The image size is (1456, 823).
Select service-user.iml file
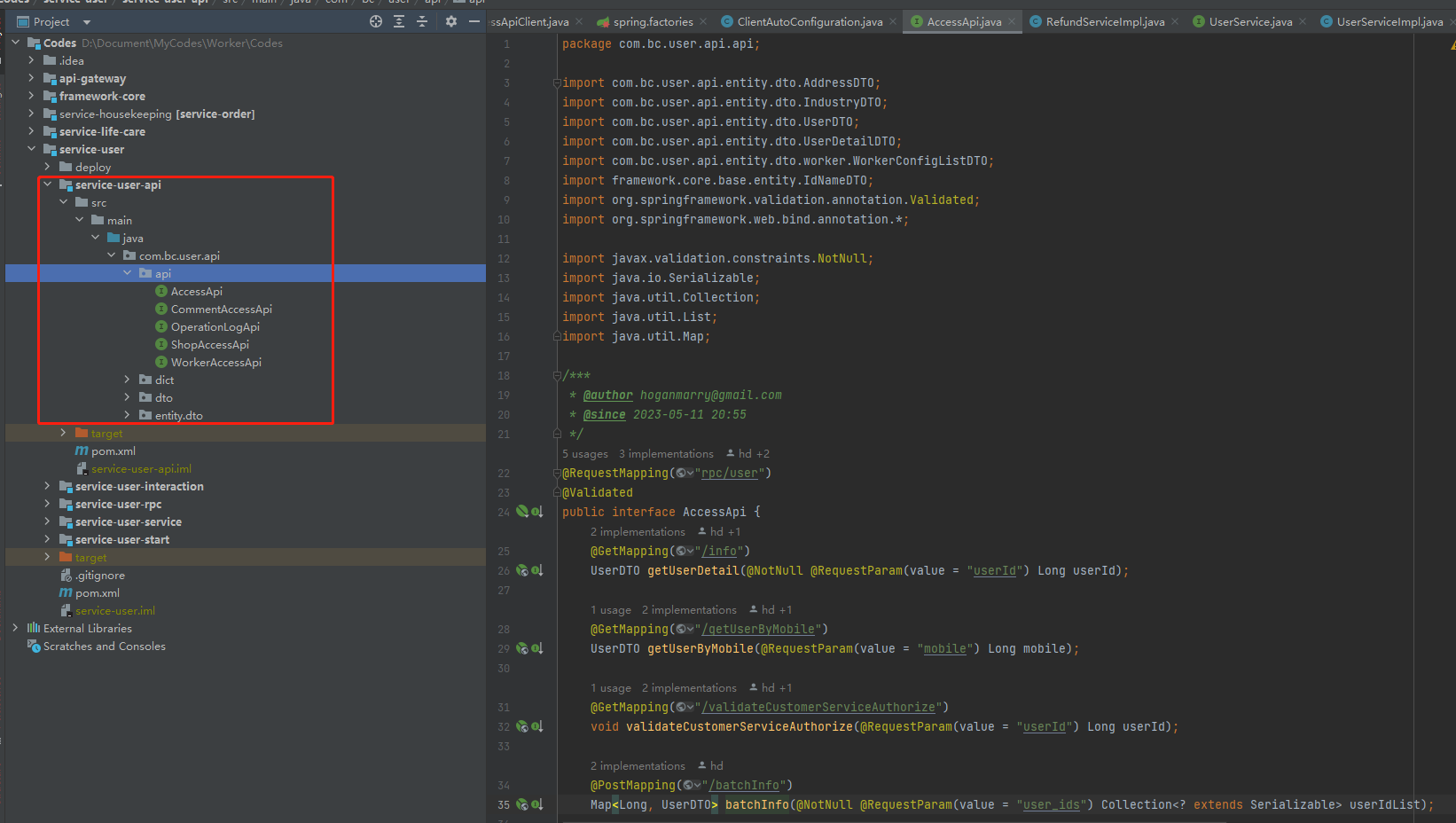[x=115, y=610]
